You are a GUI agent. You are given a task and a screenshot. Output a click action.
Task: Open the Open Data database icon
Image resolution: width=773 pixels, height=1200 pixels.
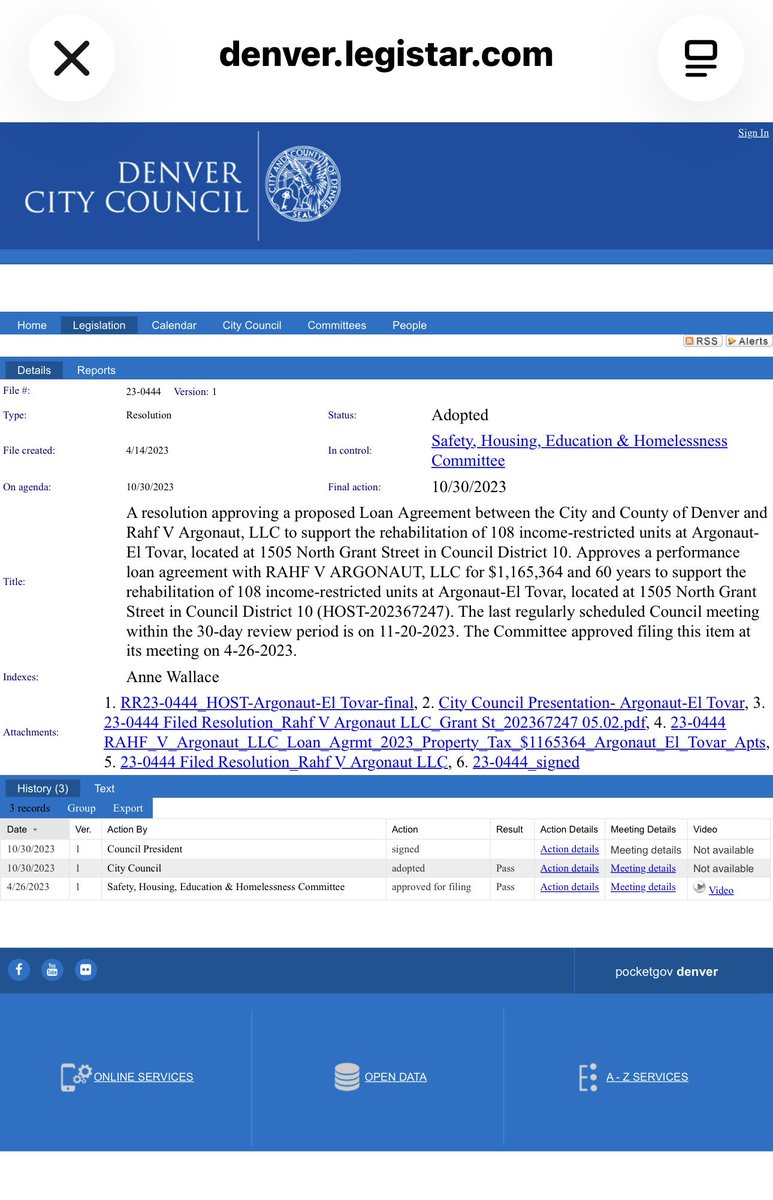(347, 1077)
